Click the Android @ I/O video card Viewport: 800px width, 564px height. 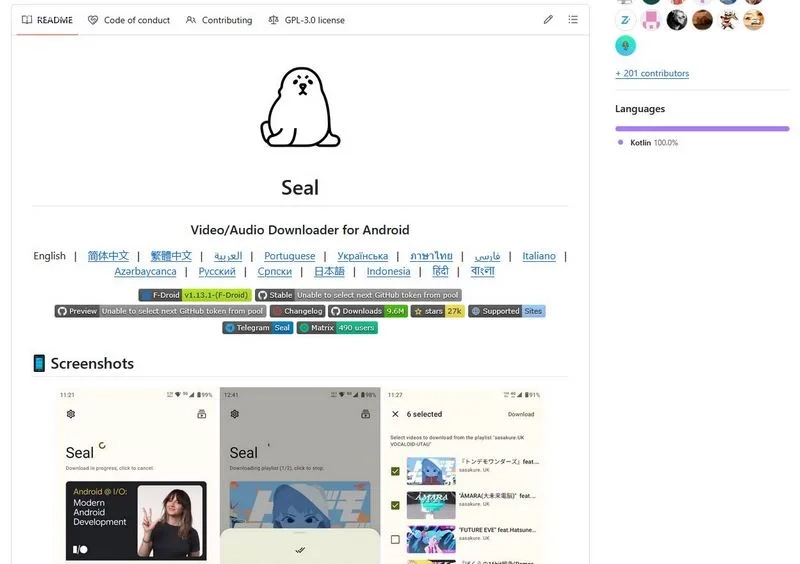click(136, 521)
